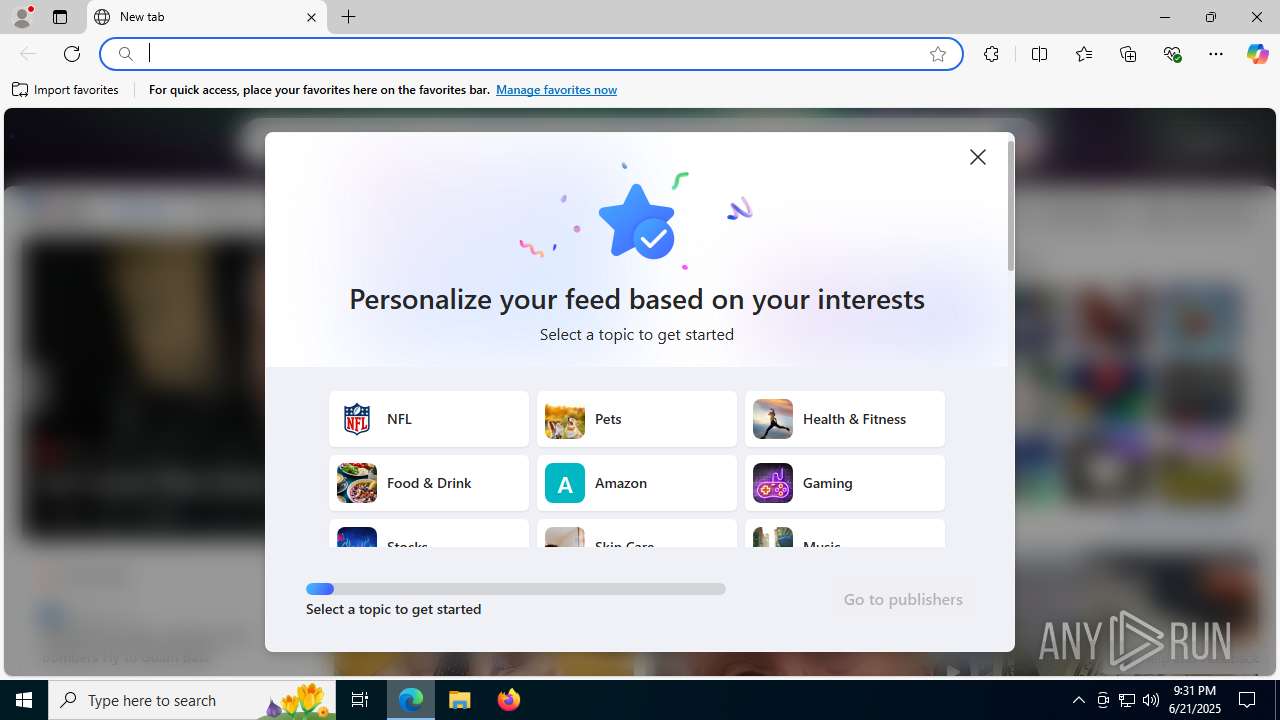Click the Gaming controller icon
The width and height of the screenshot is (1280, 720).
pos(773,483)
